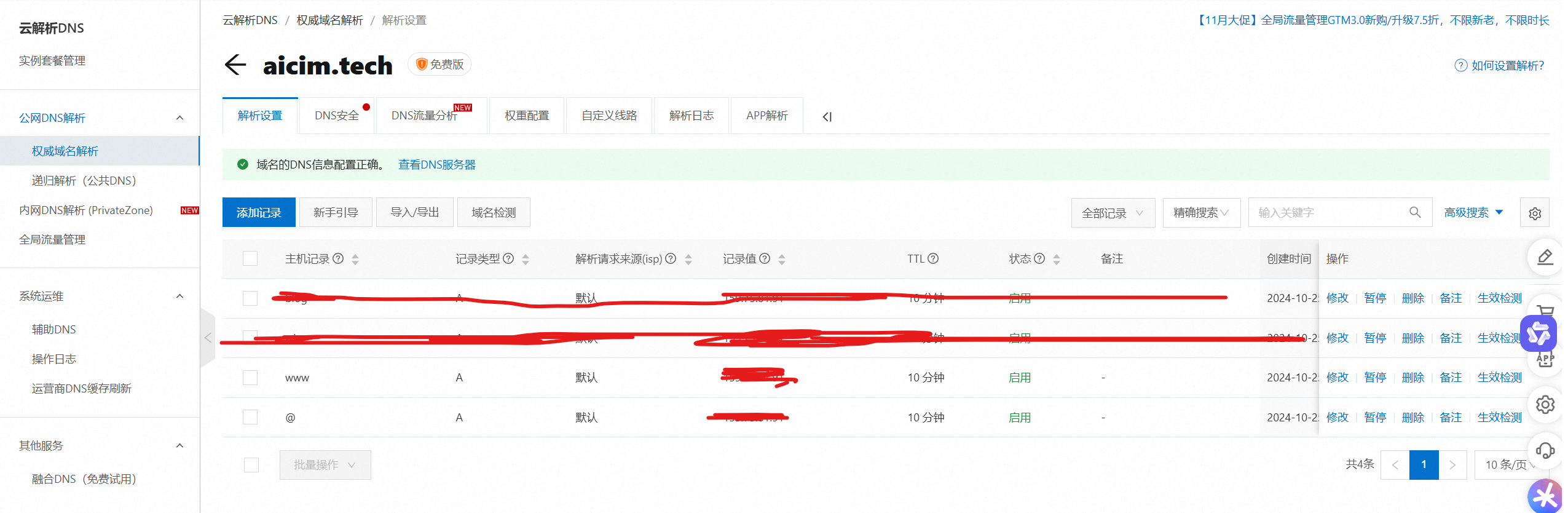The height and width of the screenshot is (513, 1568).
Task: Open the purple AI assistant icon
Action: (x=1538, y=333)
